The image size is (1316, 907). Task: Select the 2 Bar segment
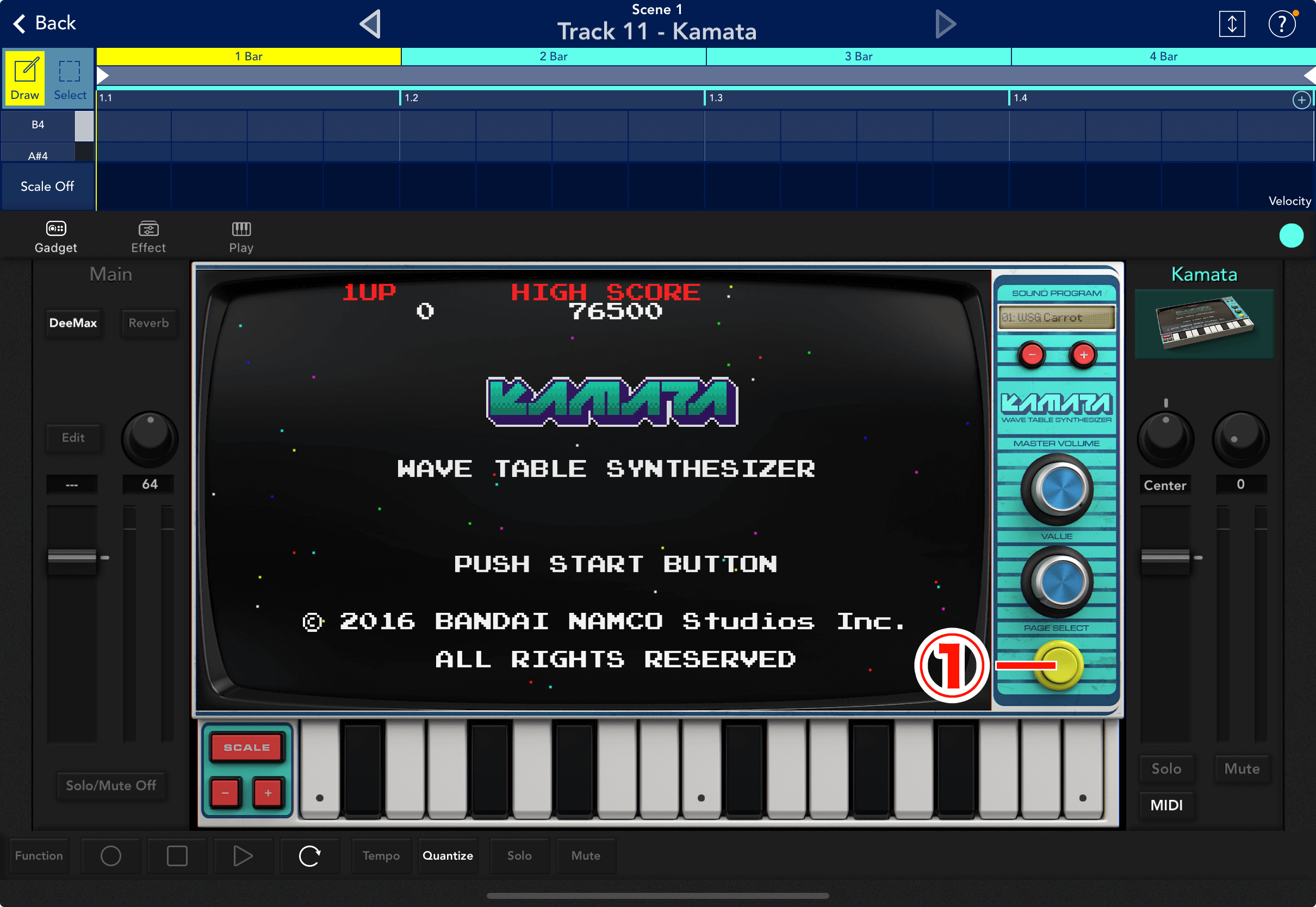pos(554,56)
